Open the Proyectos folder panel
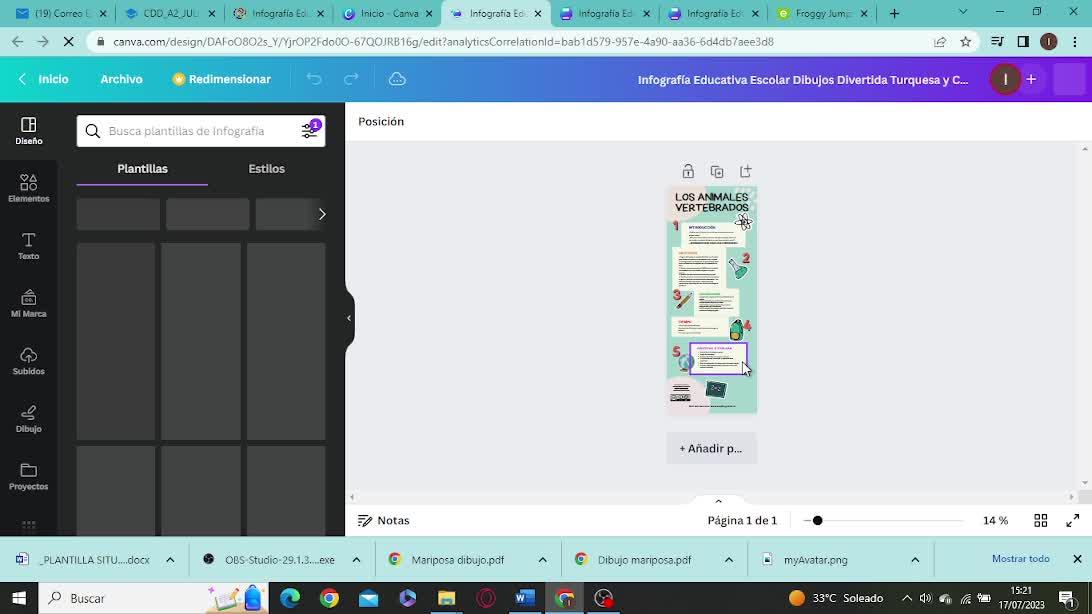 (29, 478)
